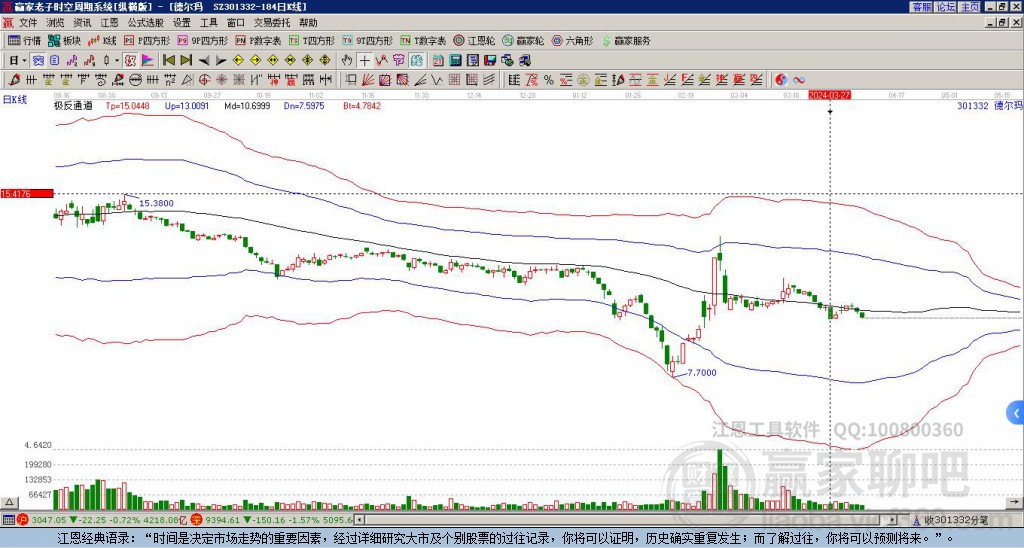The image size is (1024, 548).
Task: Click the volume pane up-triangle button
Action: click(x=9, y=502)
